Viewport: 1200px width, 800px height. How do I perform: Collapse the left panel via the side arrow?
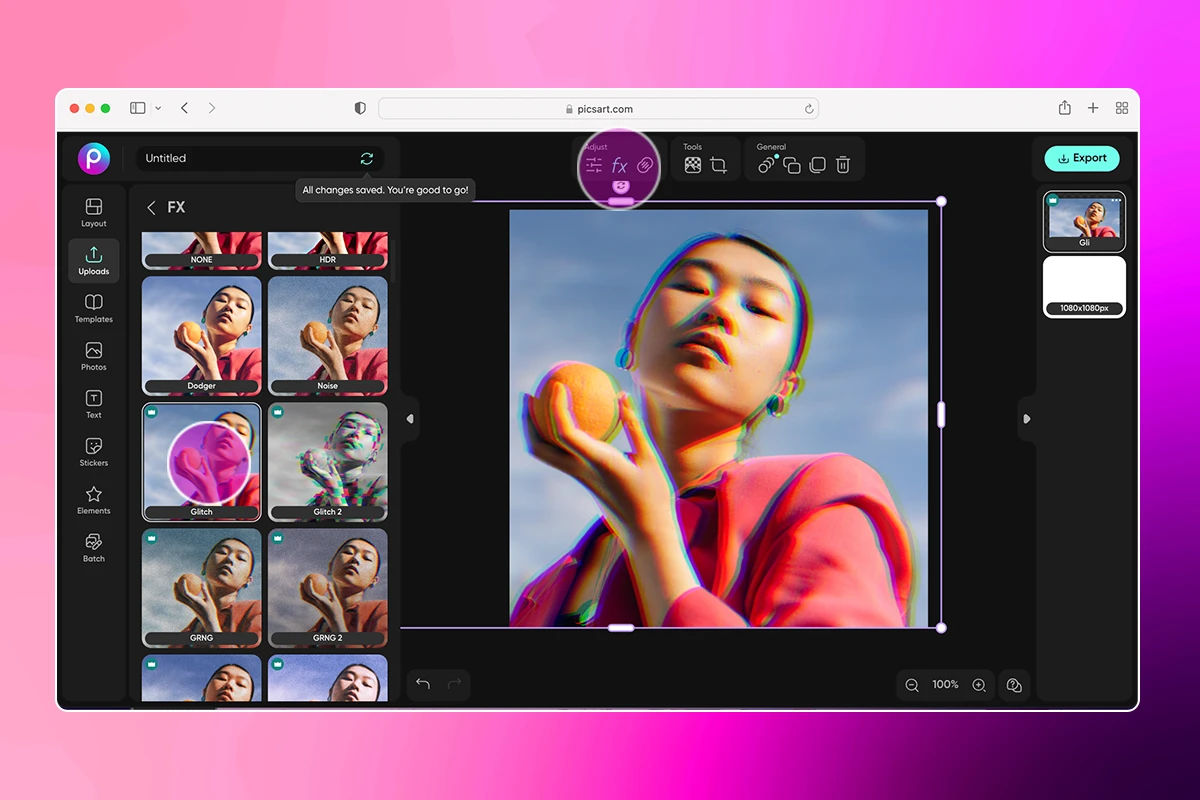point(409,420)
